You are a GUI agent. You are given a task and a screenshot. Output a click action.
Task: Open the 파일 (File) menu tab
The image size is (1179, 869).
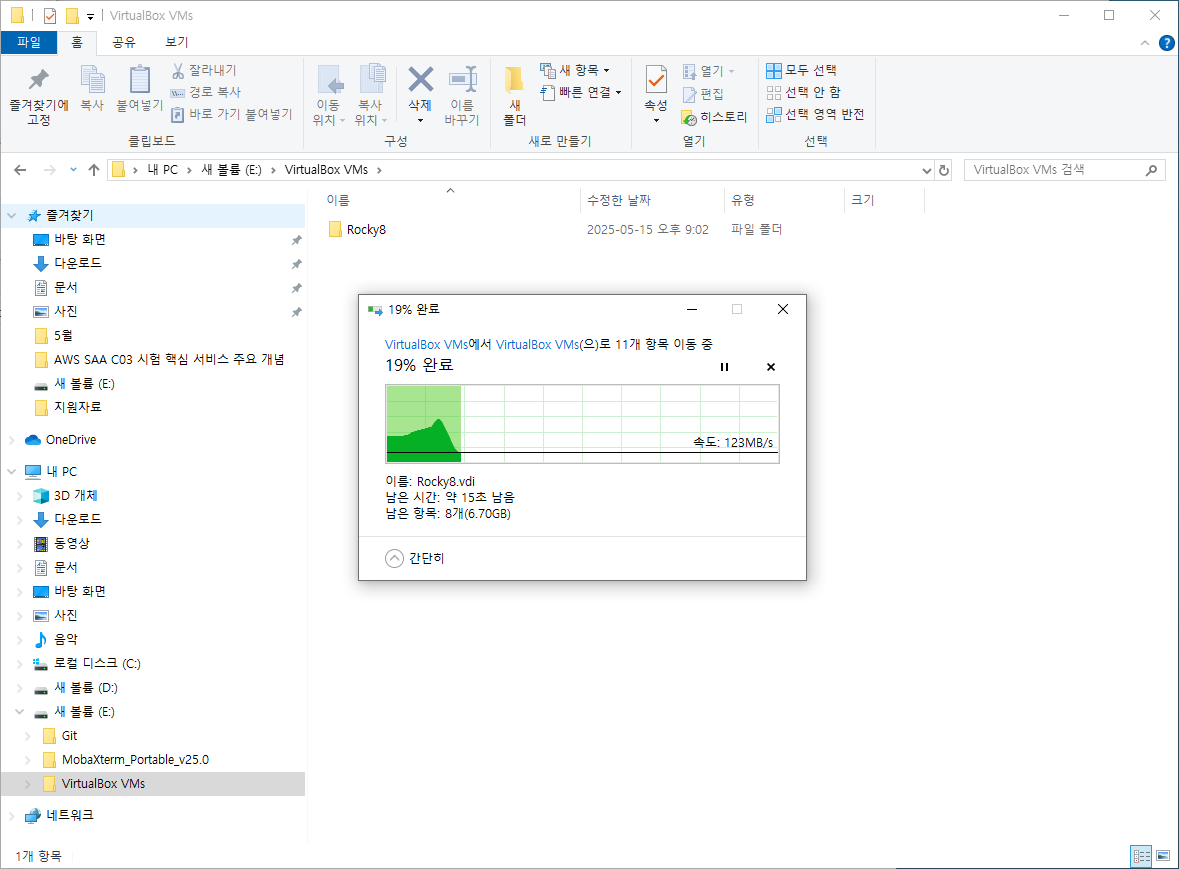(x=29, y=42)
